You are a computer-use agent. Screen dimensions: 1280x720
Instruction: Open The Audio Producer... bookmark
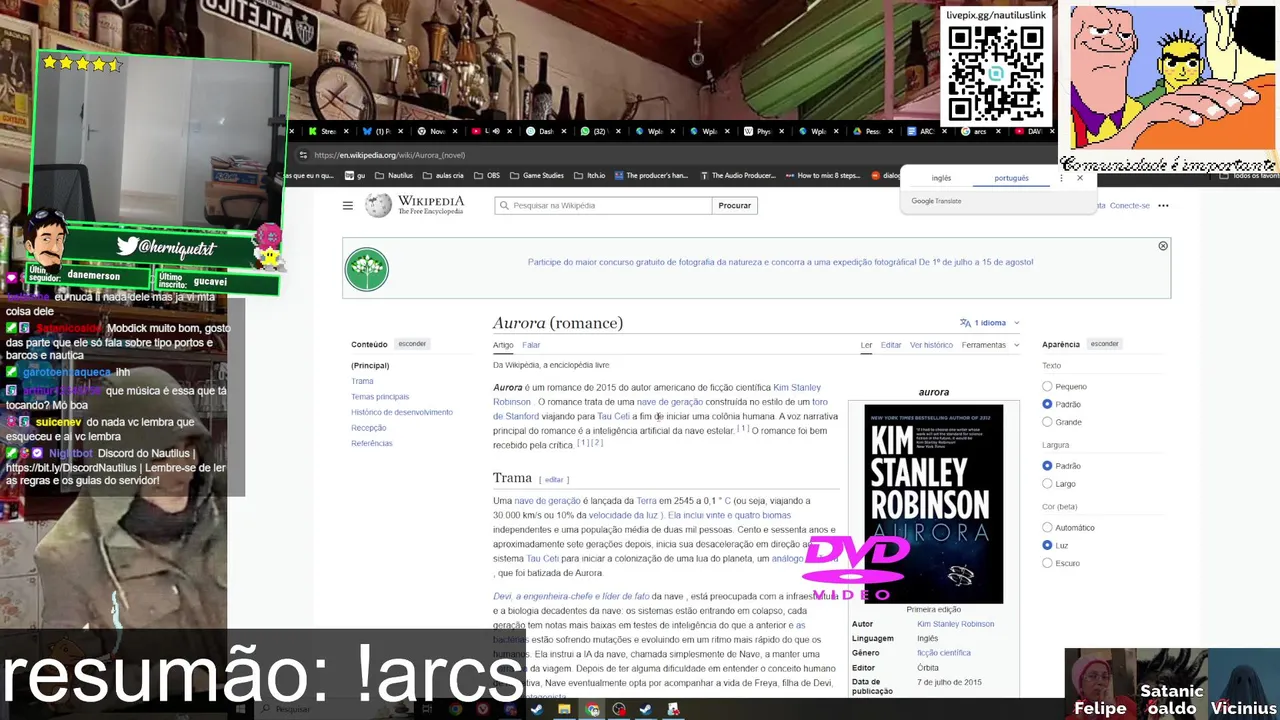(737, 175)
